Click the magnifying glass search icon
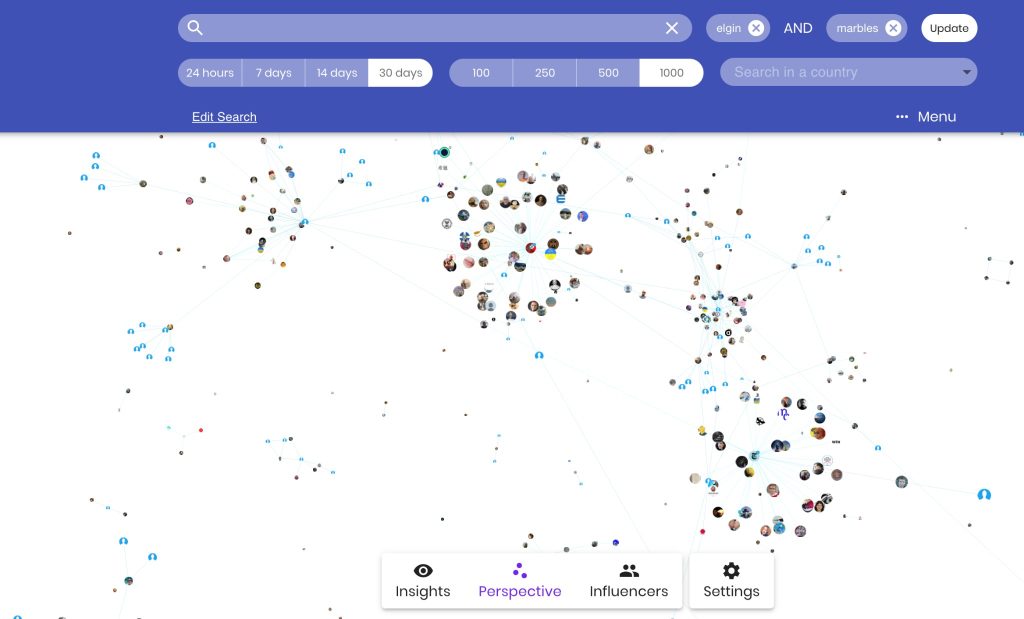The height and width of the screenshot is (619, 1024). tap(196, 28)
